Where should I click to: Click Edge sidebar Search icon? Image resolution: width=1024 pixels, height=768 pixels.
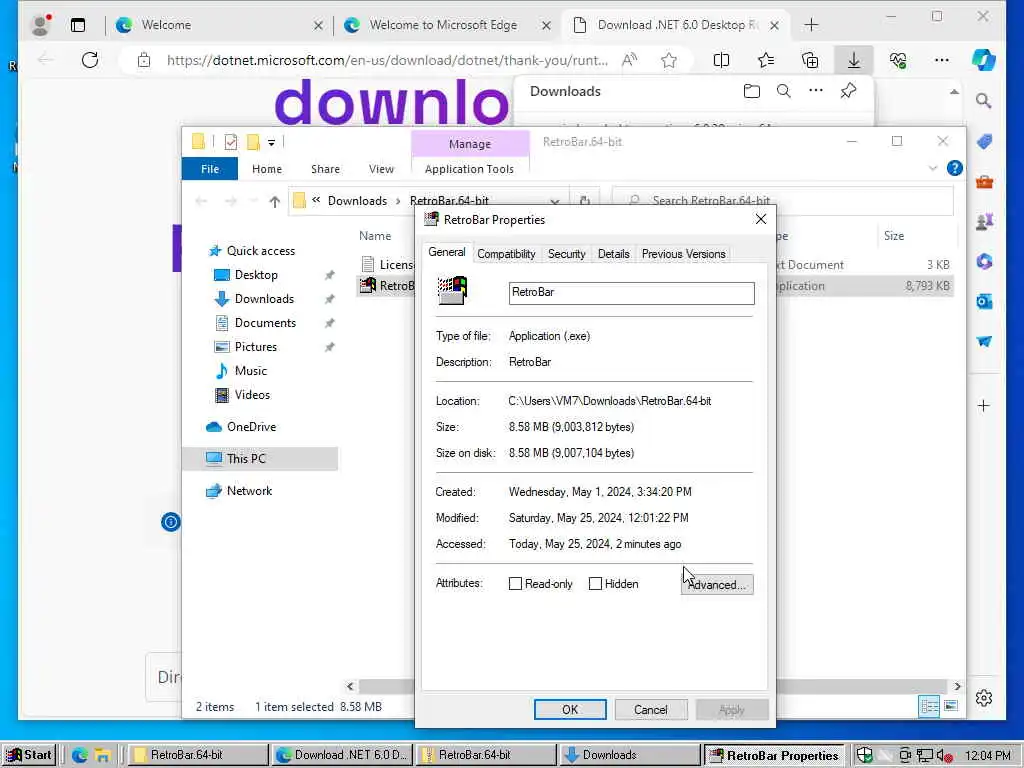(984, 101)
